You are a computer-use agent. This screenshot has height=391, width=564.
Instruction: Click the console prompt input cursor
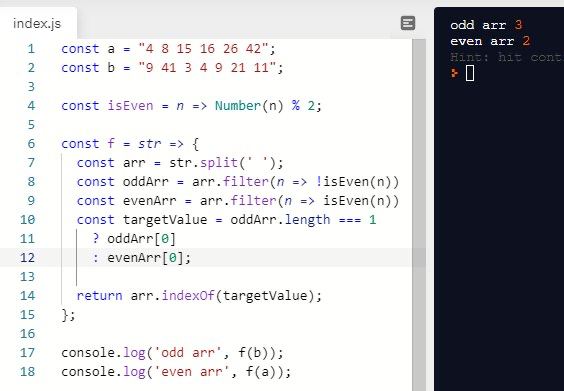click(x=470, y=73)
